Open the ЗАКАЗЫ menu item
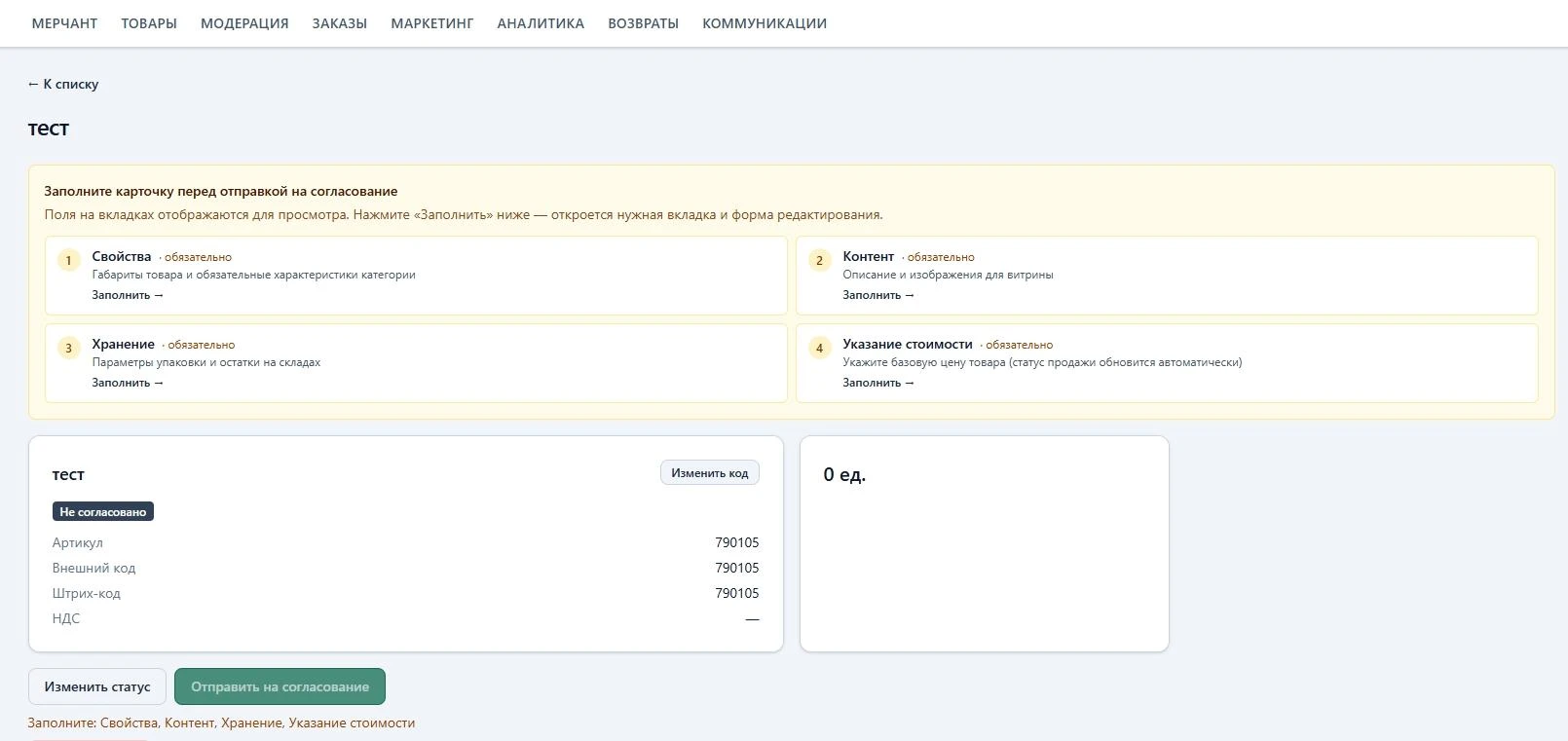1568x741 pixels. pos(340,23)
